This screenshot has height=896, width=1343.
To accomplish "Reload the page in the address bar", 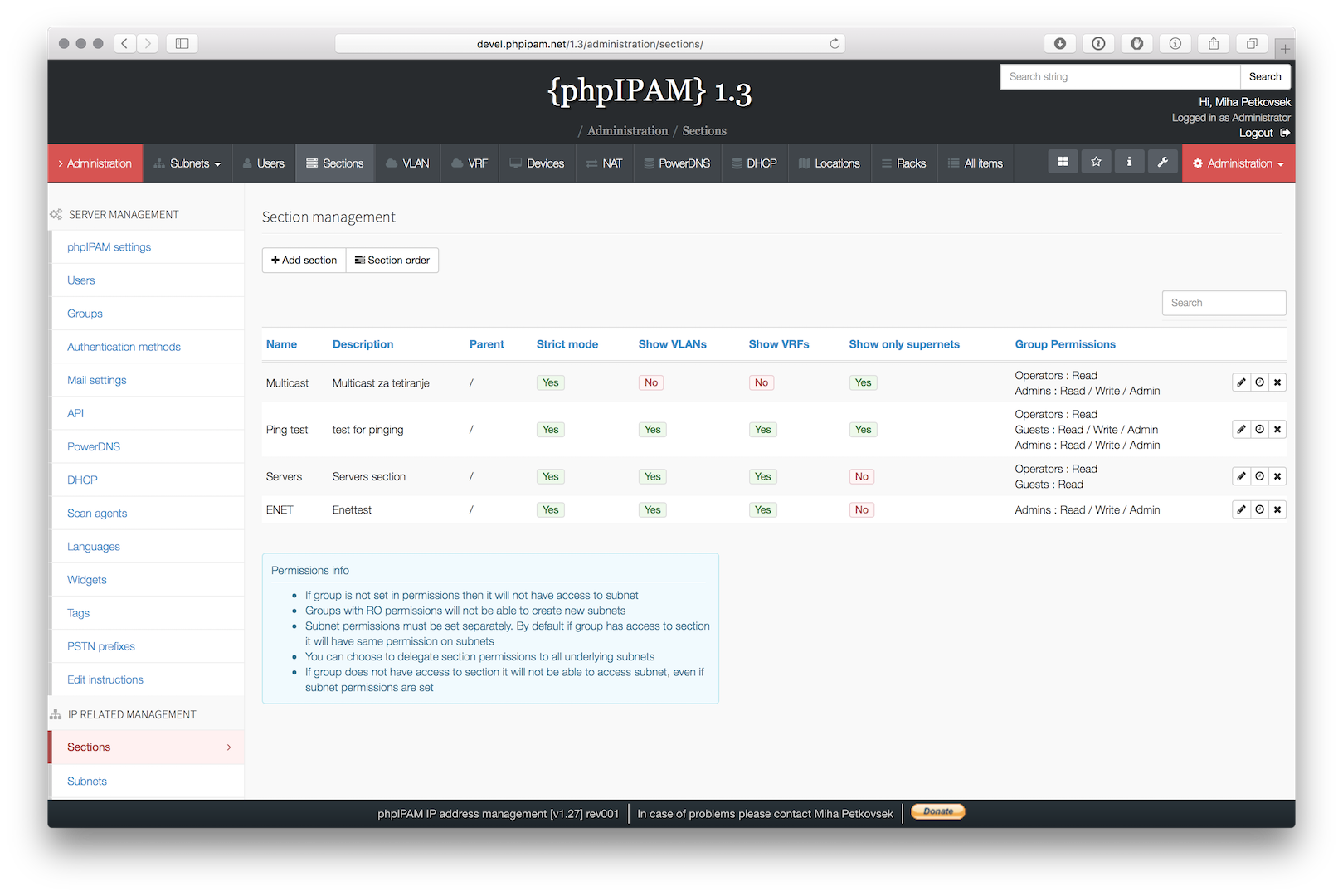I will [x=835, y=43].
